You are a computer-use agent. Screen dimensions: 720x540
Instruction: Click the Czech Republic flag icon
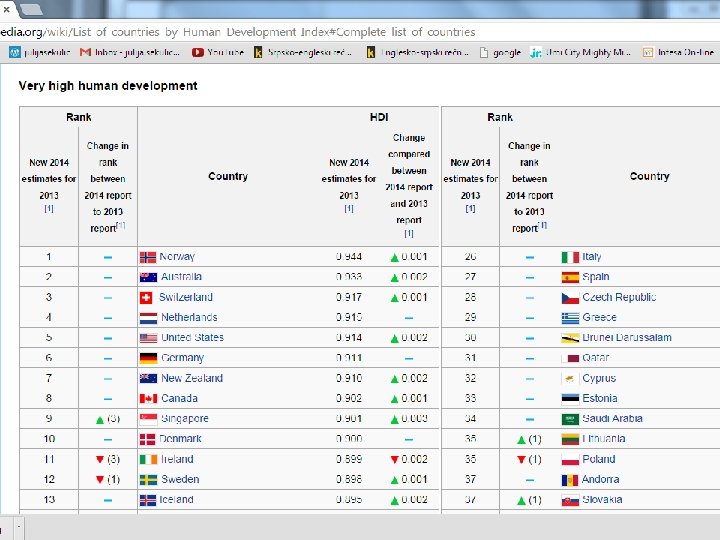570,298
